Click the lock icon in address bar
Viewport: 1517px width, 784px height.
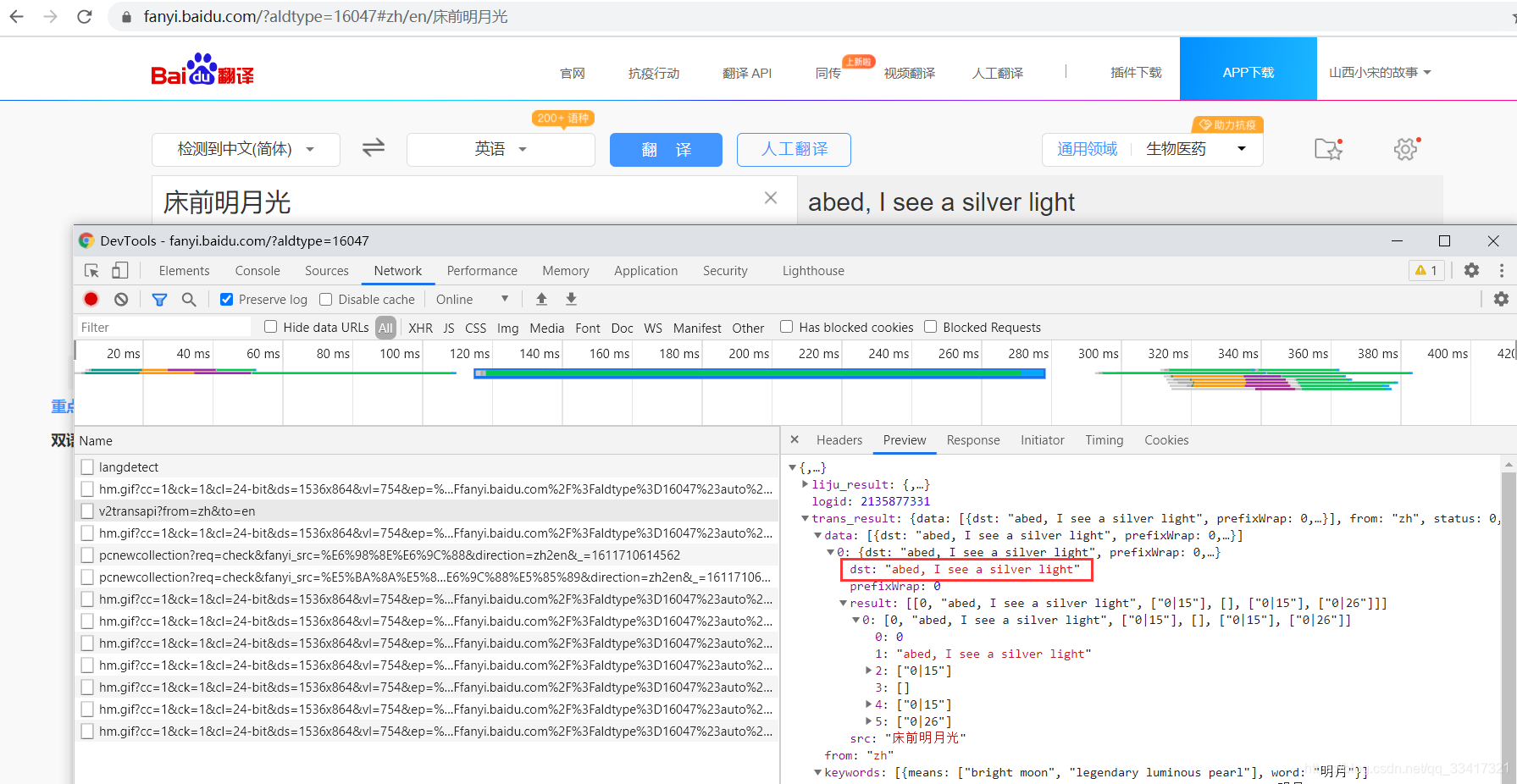click(126, 17)
